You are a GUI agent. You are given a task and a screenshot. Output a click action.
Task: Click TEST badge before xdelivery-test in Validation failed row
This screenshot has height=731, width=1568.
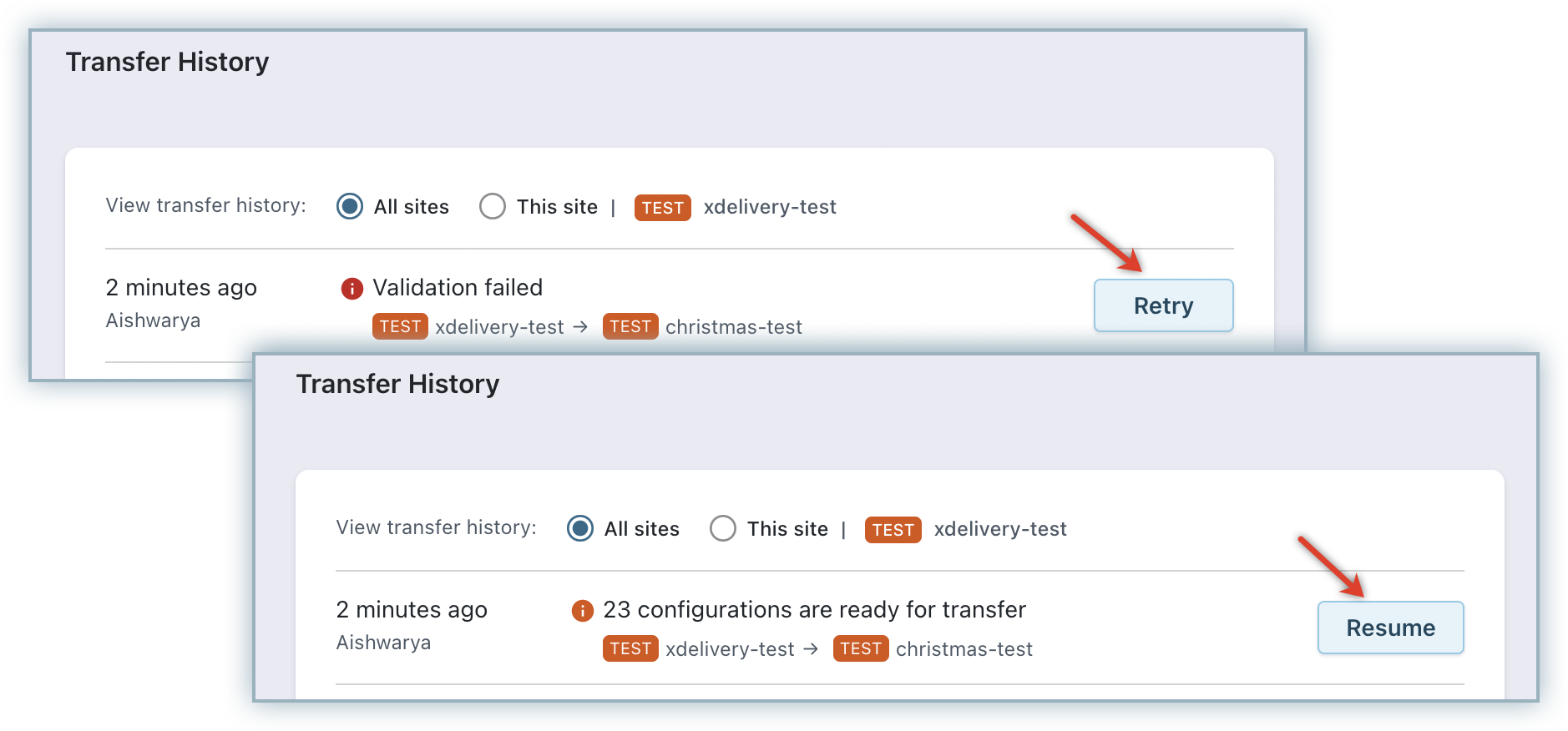(x=400, y=326)
